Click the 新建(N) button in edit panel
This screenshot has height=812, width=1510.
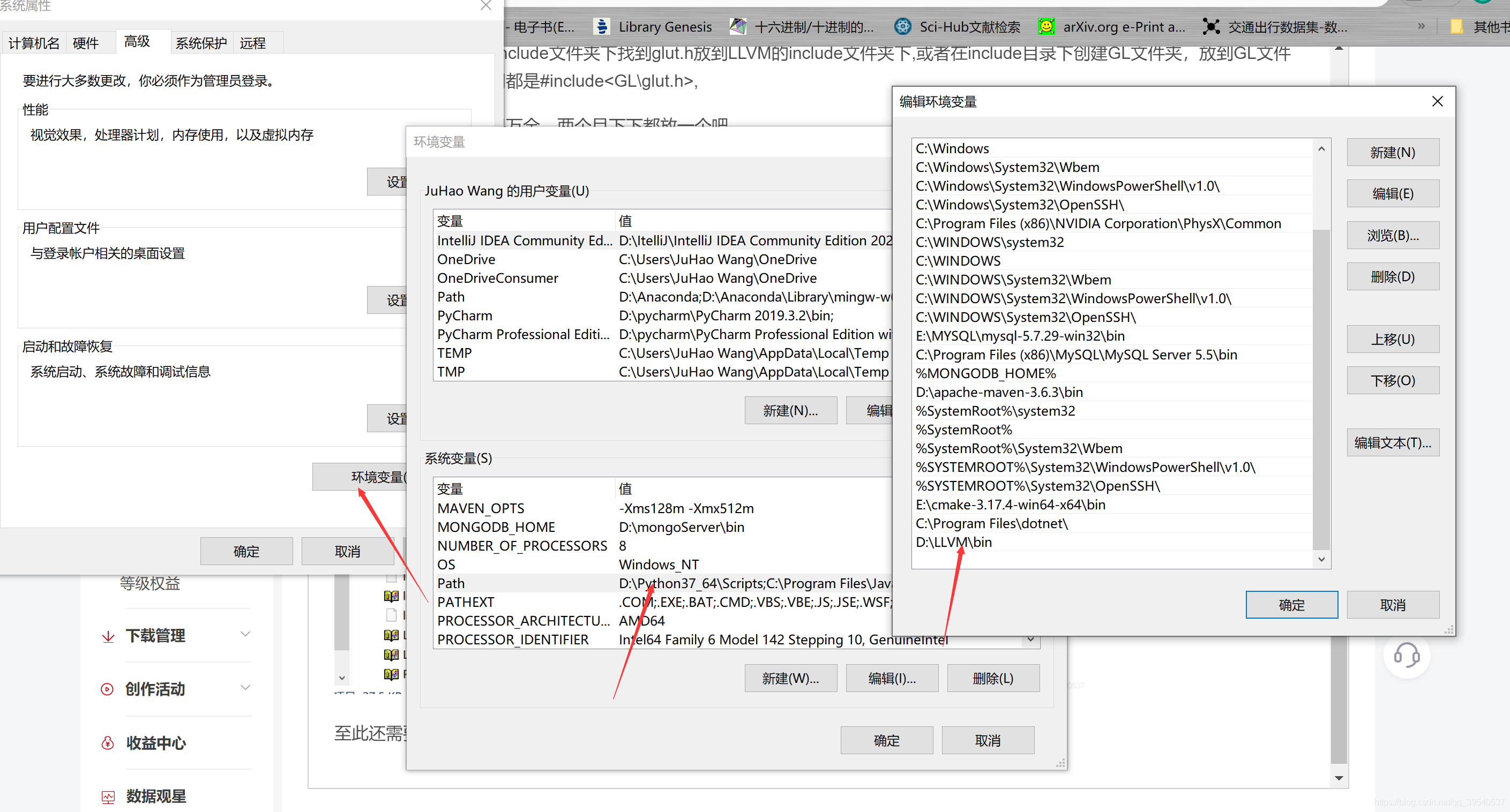pos(1393,152)
